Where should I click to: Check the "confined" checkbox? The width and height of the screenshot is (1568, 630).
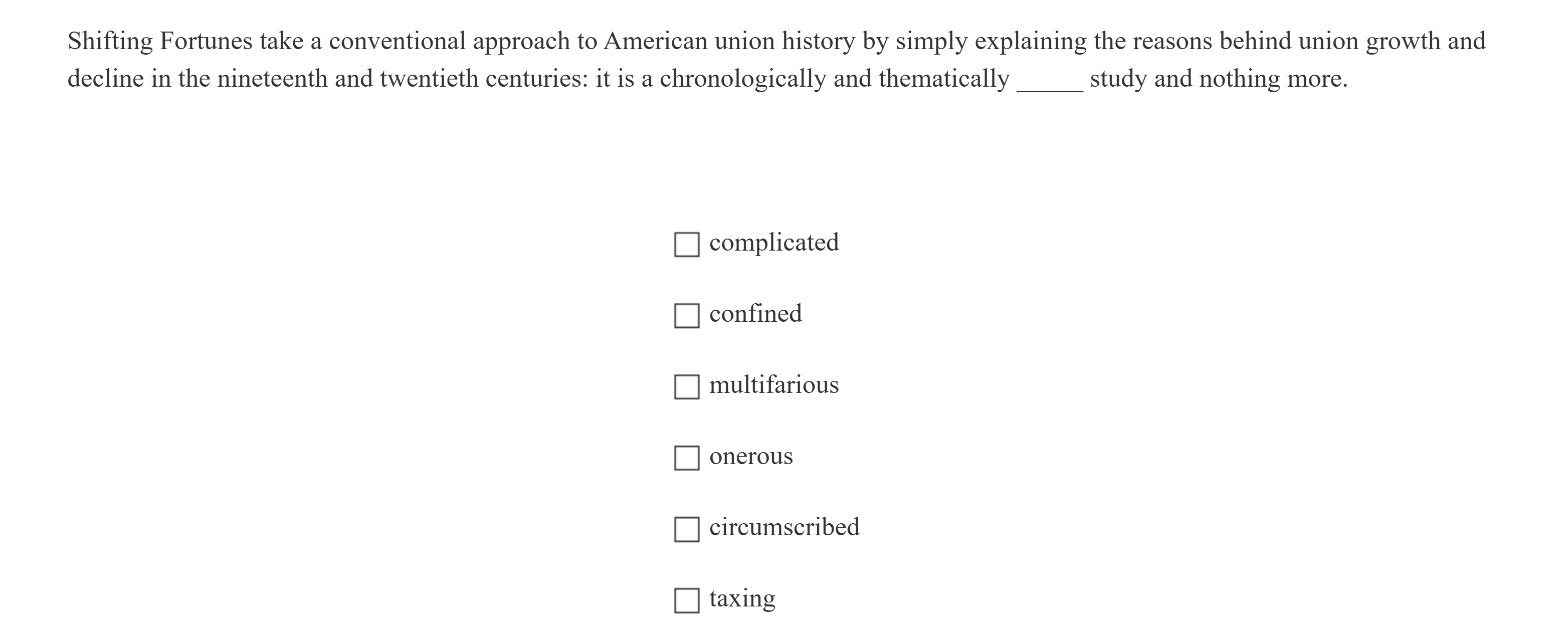[x=688, y=317]
